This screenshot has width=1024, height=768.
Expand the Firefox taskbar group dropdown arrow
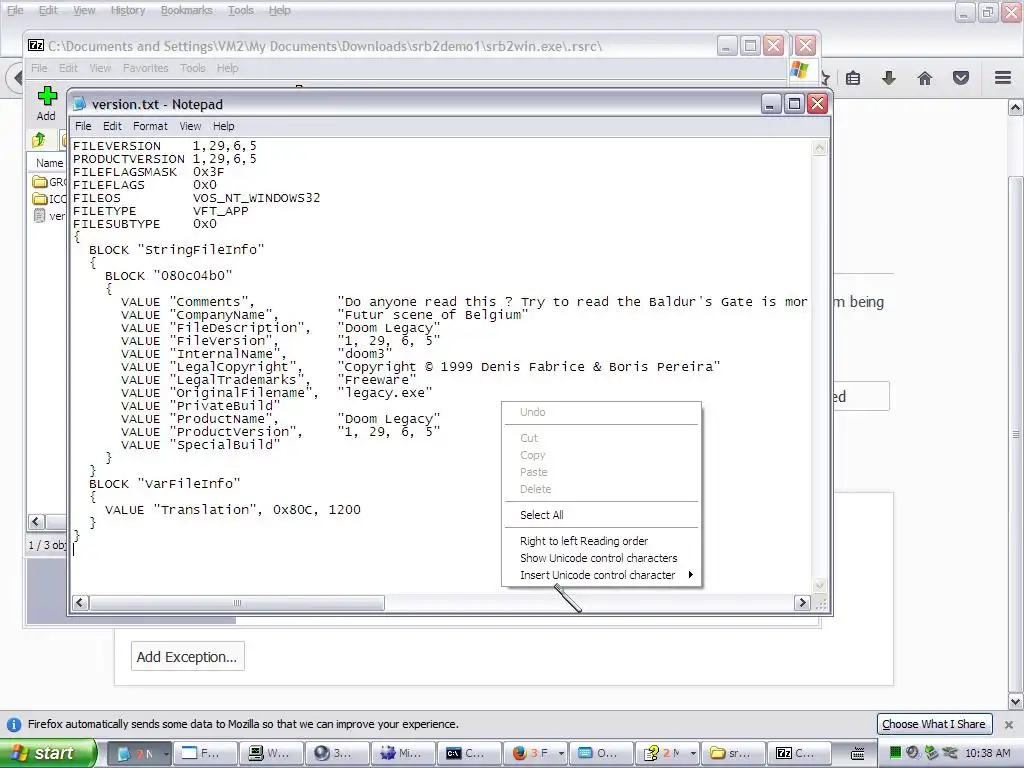point(561,753)
